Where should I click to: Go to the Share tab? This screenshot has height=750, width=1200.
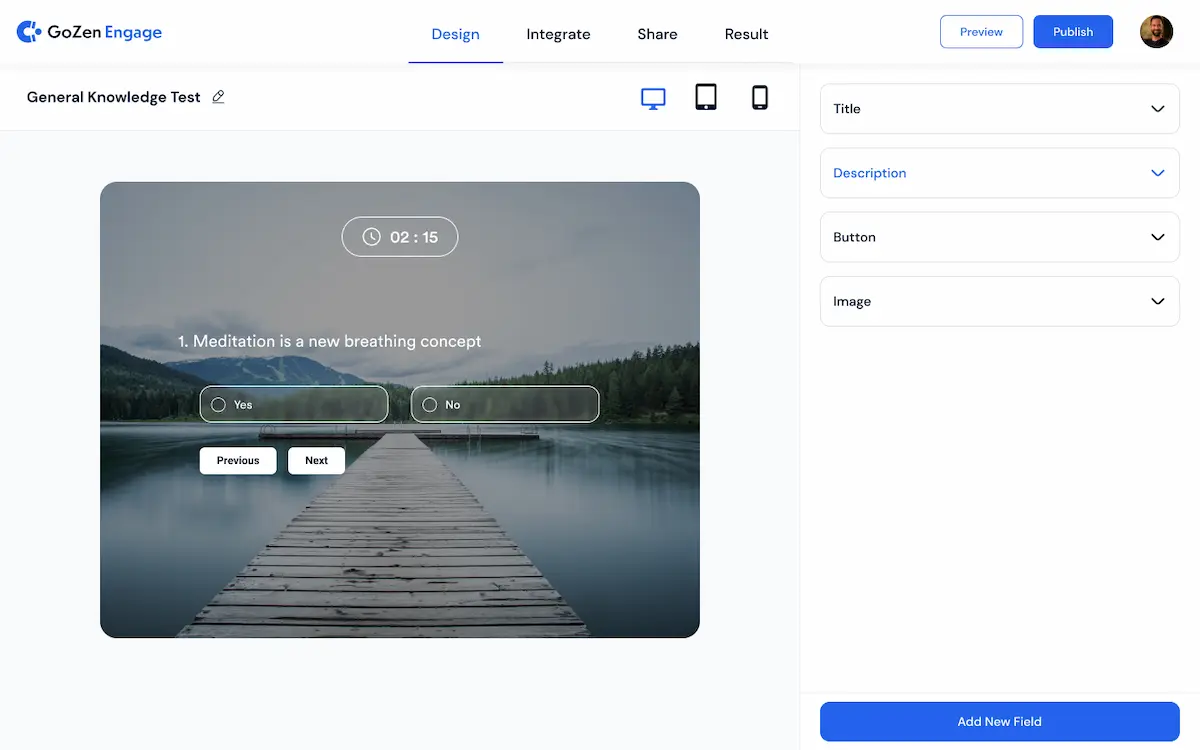(x=657, y=34)
